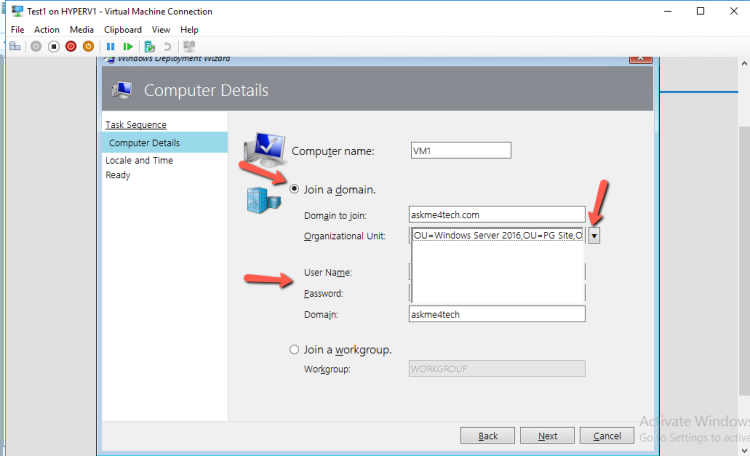Click the Checkpoint toolbar icon

pyautogui.click(x=149, y=46)
